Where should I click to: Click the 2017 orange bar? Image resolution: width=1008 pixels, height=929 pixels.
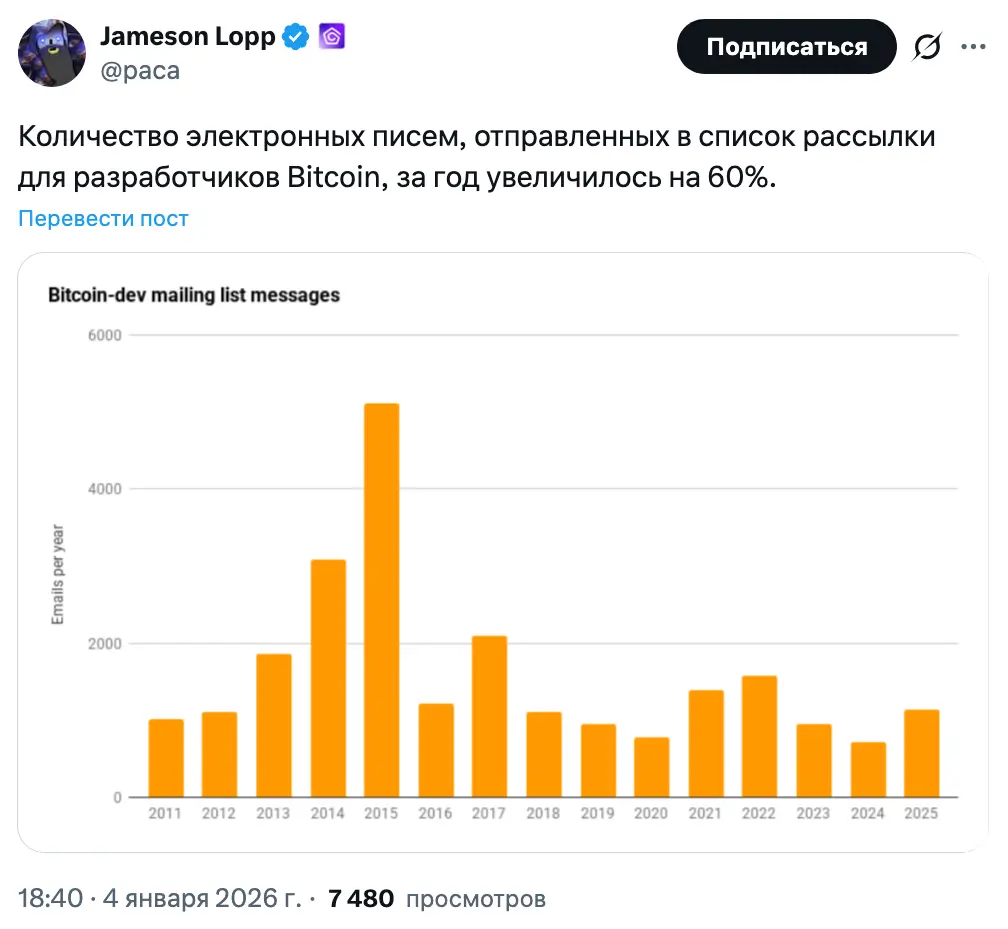tap(489, 716)
